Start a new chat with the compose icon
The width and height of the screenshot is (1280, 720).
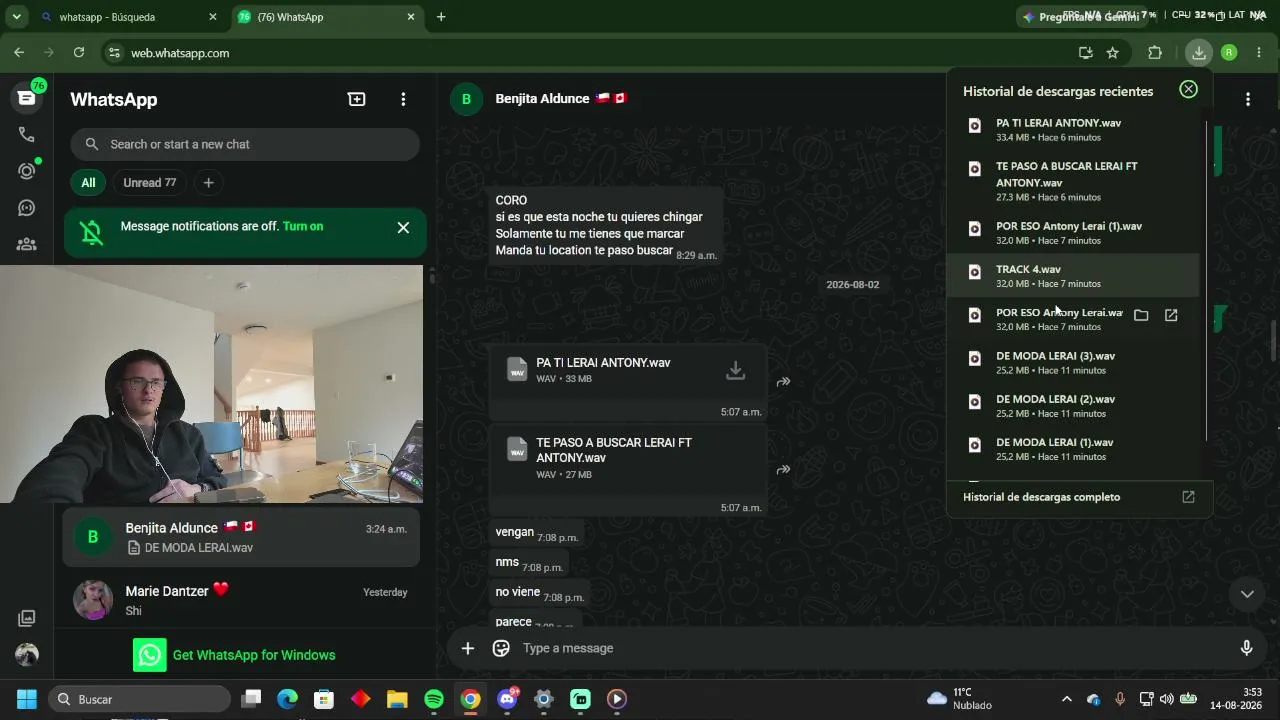[x=357, y=99]
